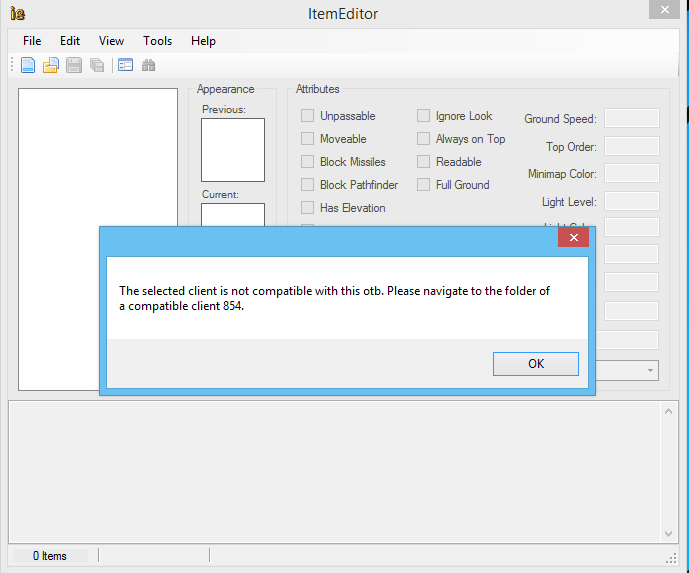Click the Save As double-disk icon
This screenshot has width=689, height=573.
coord(97,65)
